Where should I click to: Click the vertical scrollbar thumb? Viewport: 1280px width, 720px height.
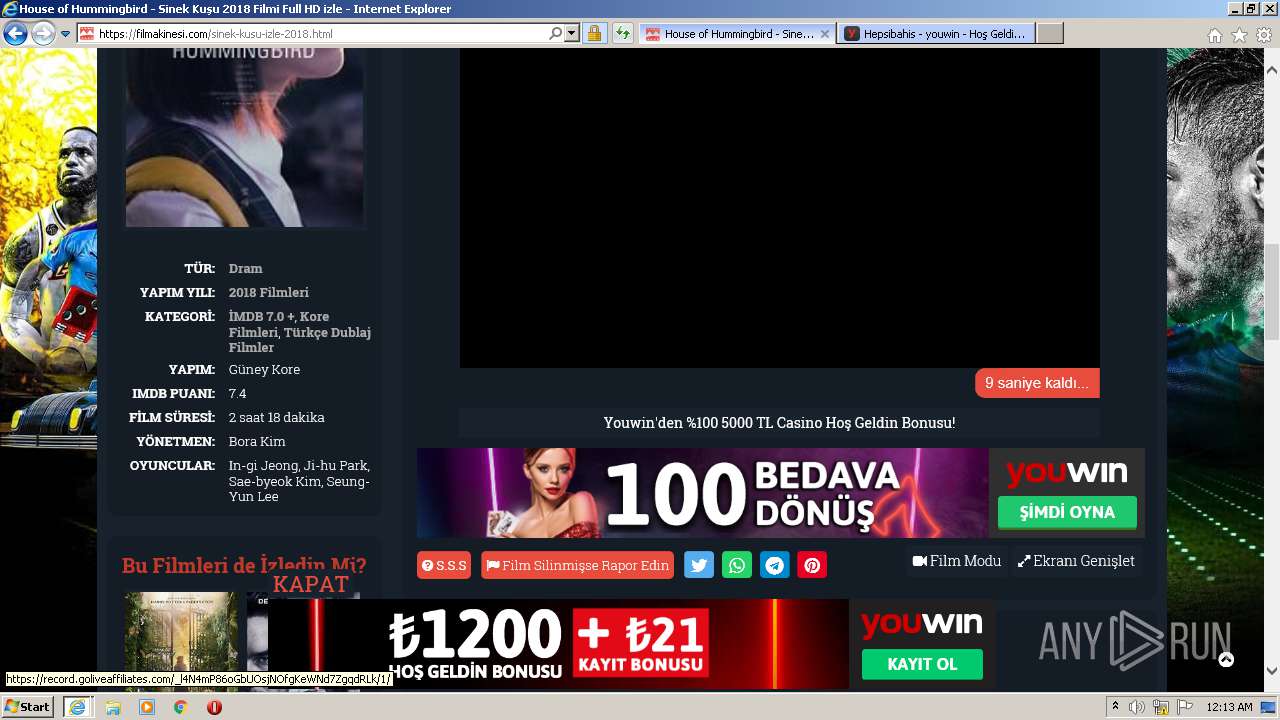(x=1272, y=293)
